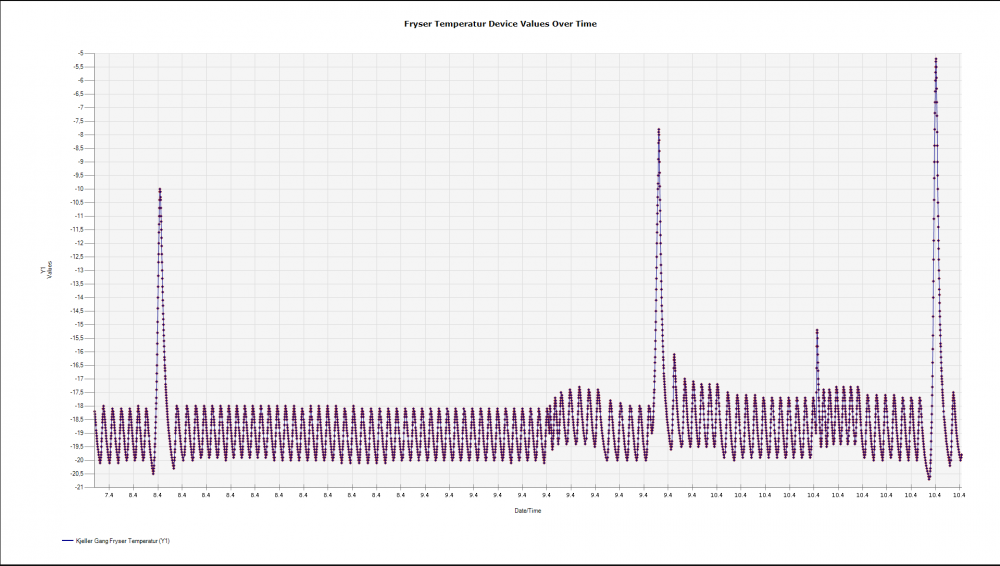The height and width of the screenshot is (566, 1000).
Task: Click the lowest dip point near -20.7
Action: coord(928,479)
